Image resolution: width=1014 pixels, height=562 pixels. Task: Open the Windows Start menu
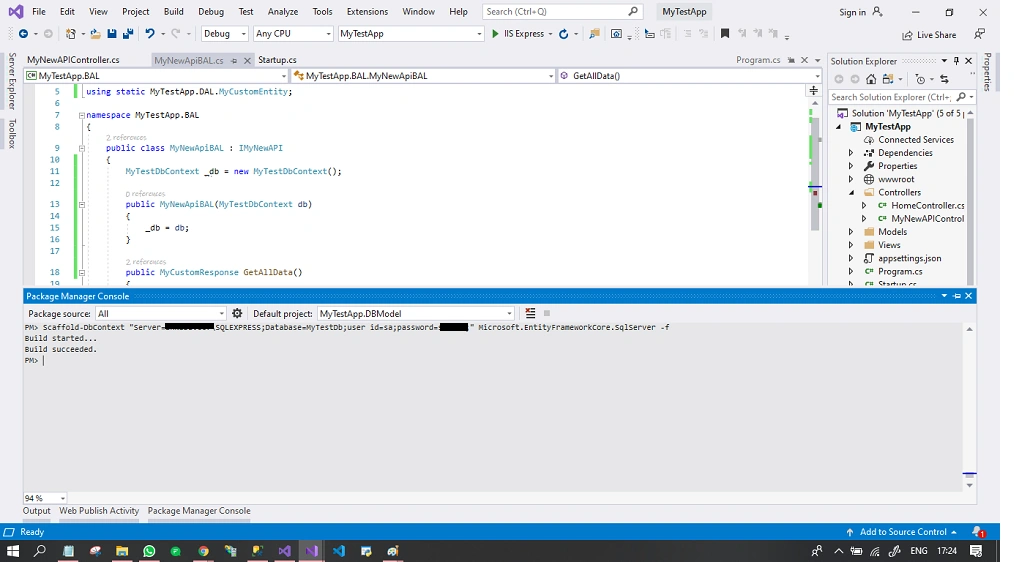click(x=12, y=551)
